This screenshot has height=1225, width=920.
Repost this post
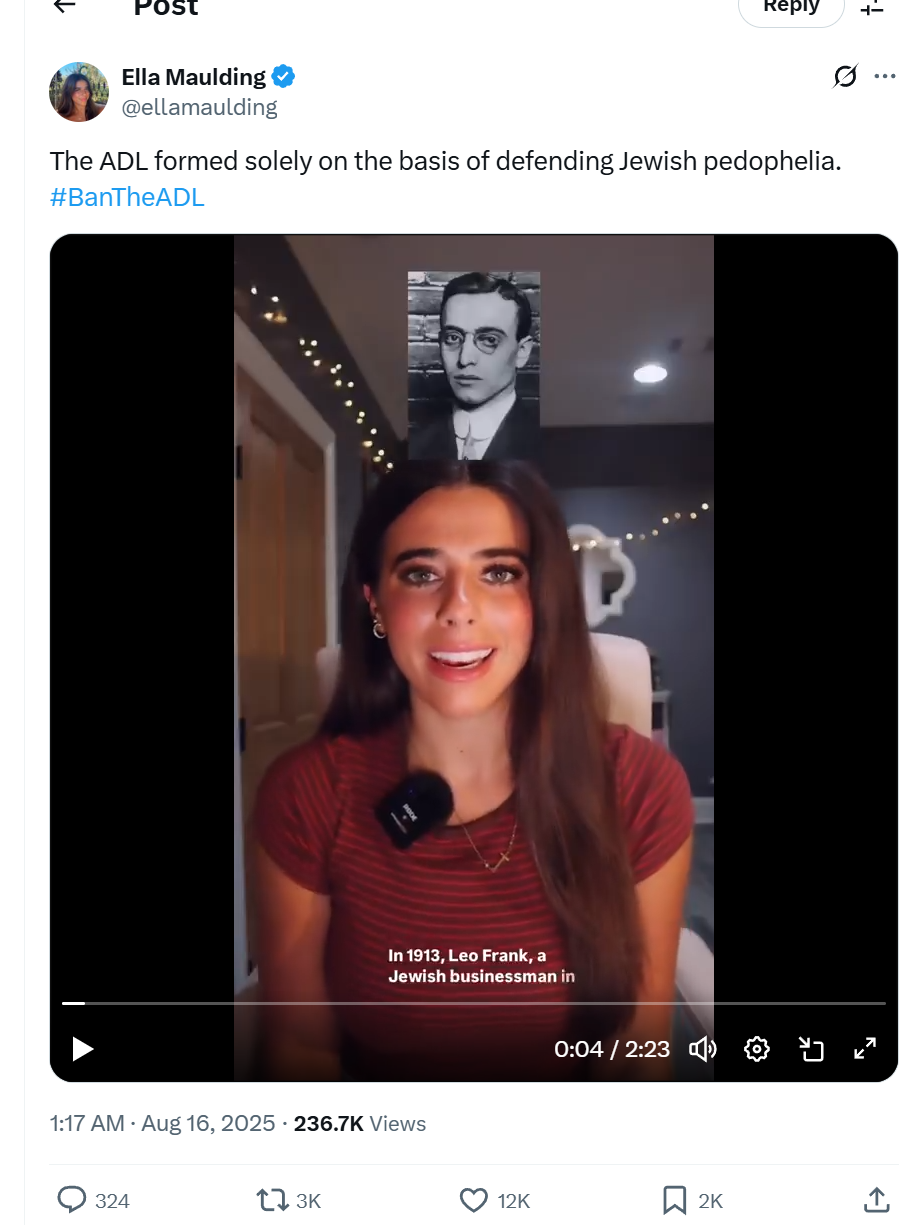point(272,1200)
